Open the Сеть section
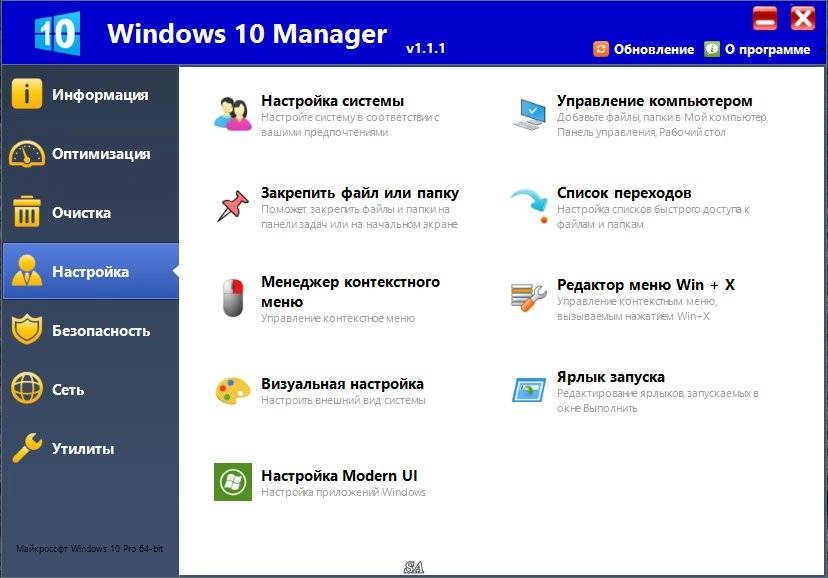Image resolution: width=828 pixels, height=578 pixels. 68,390
